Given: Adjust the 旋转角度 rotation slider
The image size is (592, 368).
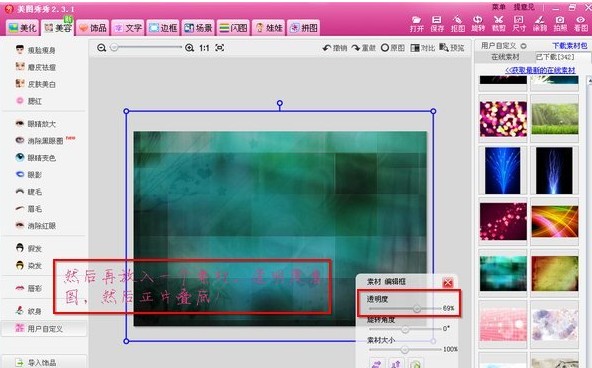Looking at the screenshot, I should pos(405,329).
